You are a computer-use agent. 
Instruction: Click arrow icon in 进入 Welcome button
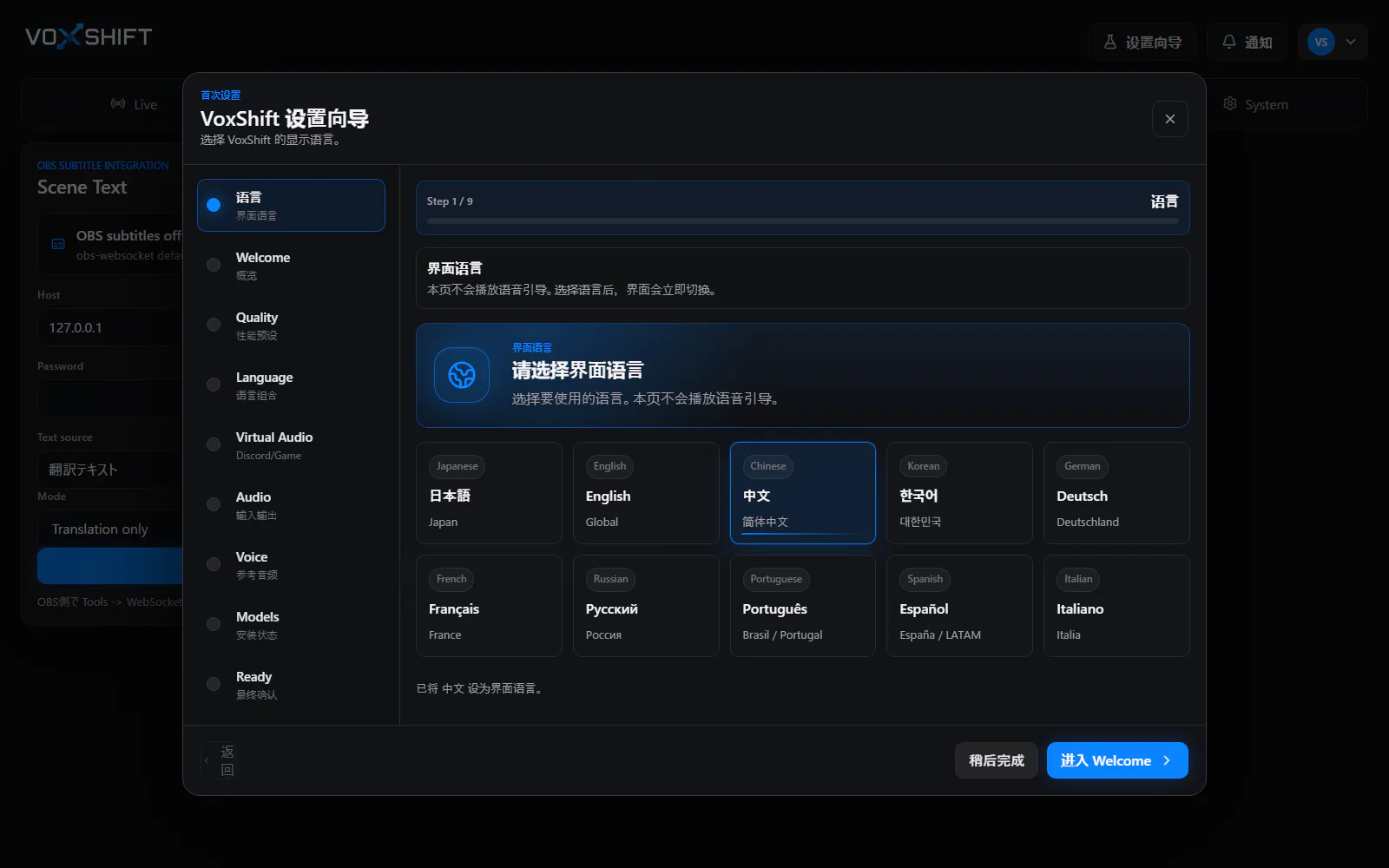click(1167, 760)
